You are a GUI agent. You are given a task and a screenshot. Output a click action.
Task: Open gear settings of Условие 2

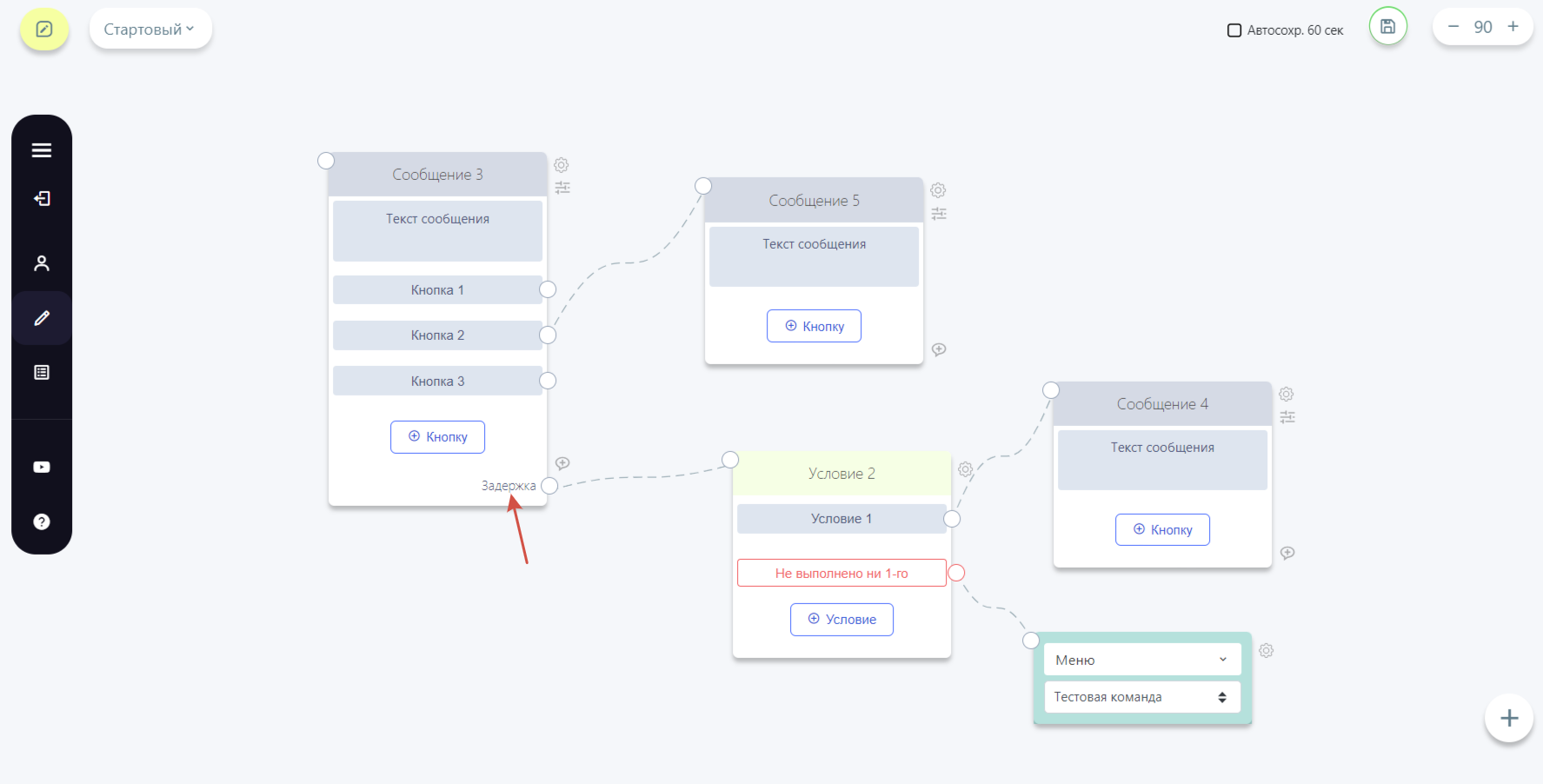965,469
